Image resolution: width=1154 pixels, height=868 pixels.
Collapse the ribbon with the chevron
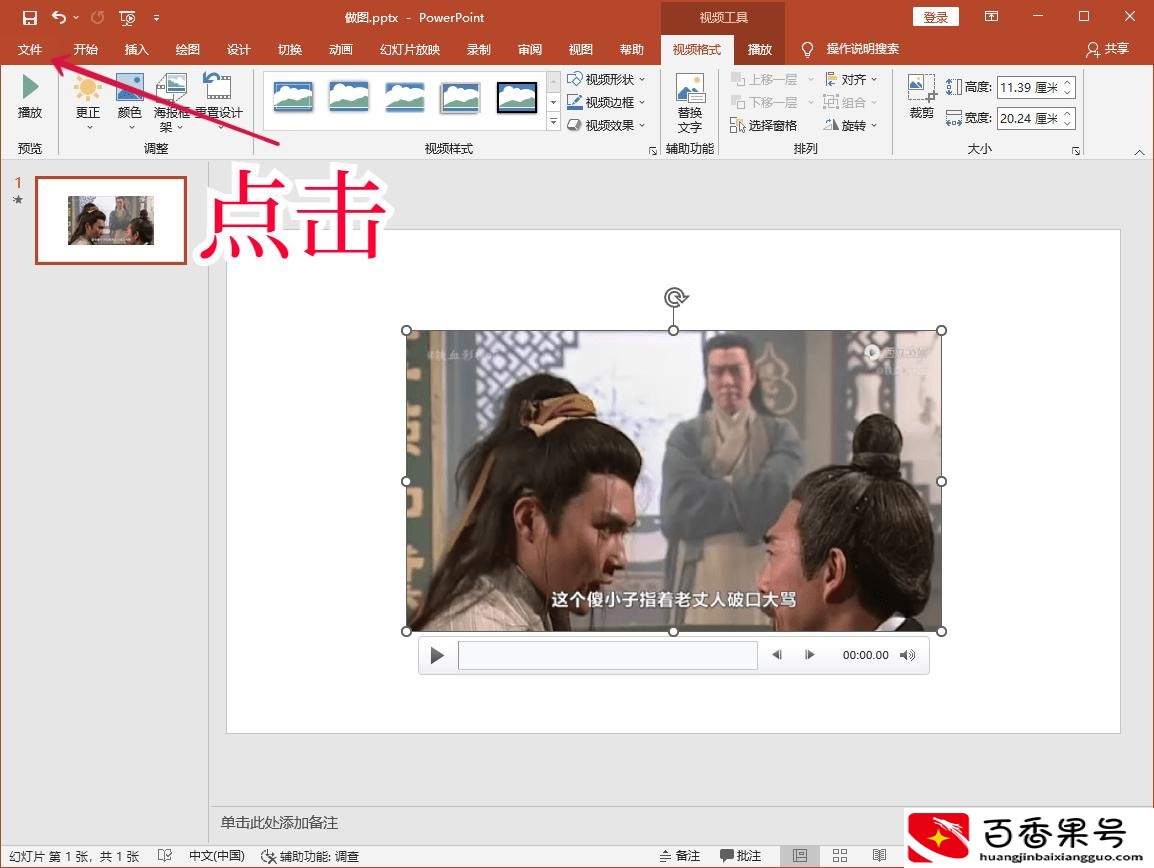[x=1139, y=152]
